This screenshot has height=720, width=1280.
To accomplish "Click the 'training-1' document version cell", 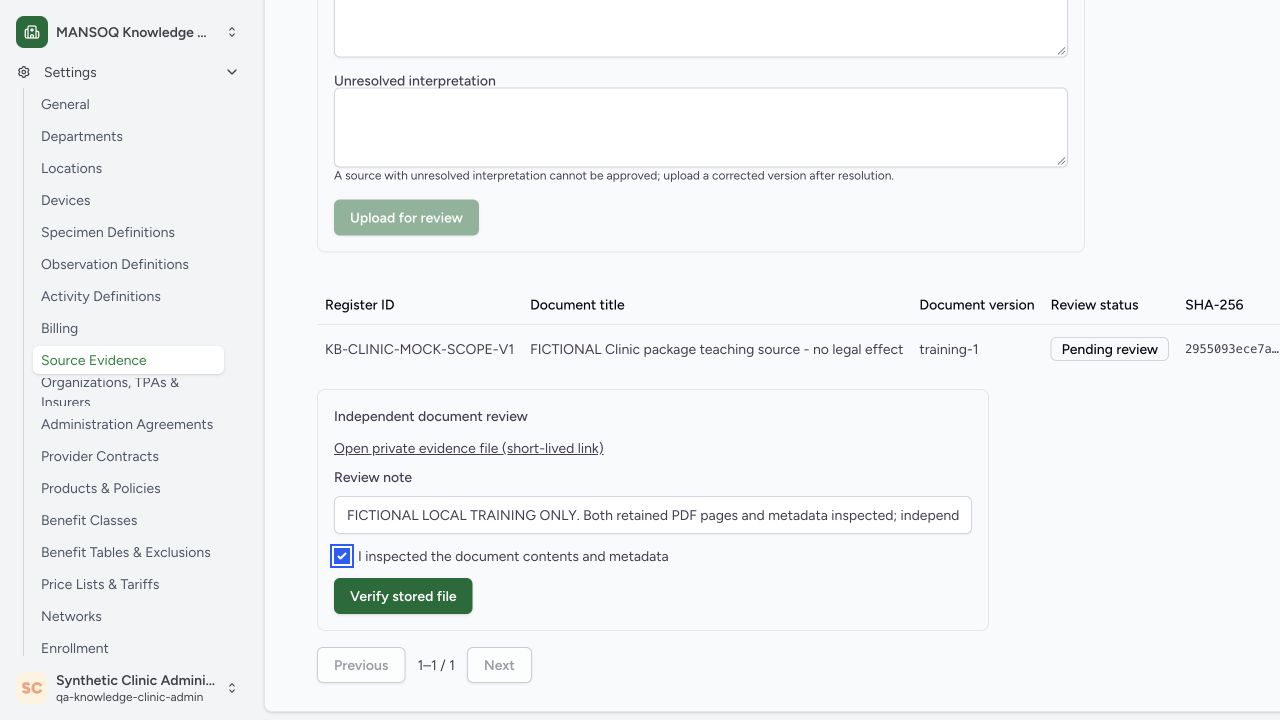I will 949,349.
